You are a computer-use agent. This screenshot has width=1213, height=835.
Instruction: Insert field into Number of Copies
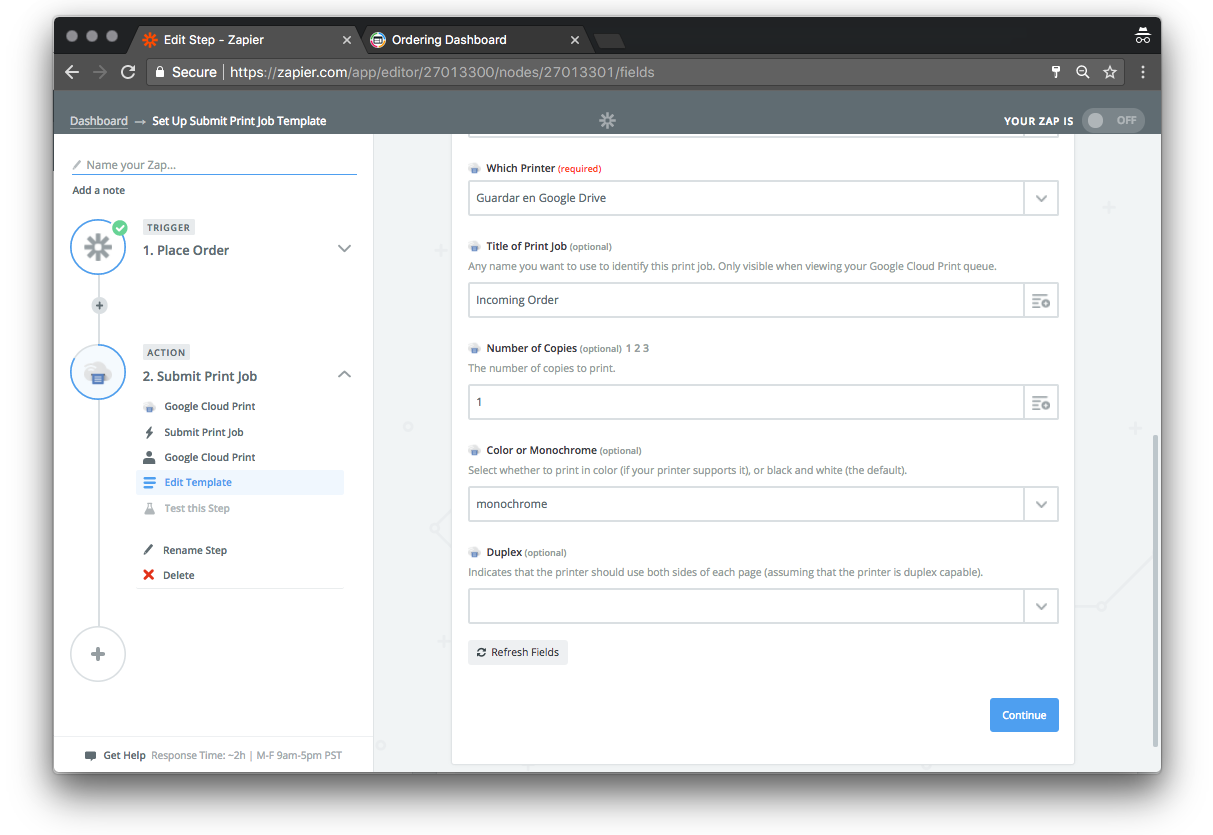tap(1041, 402)
